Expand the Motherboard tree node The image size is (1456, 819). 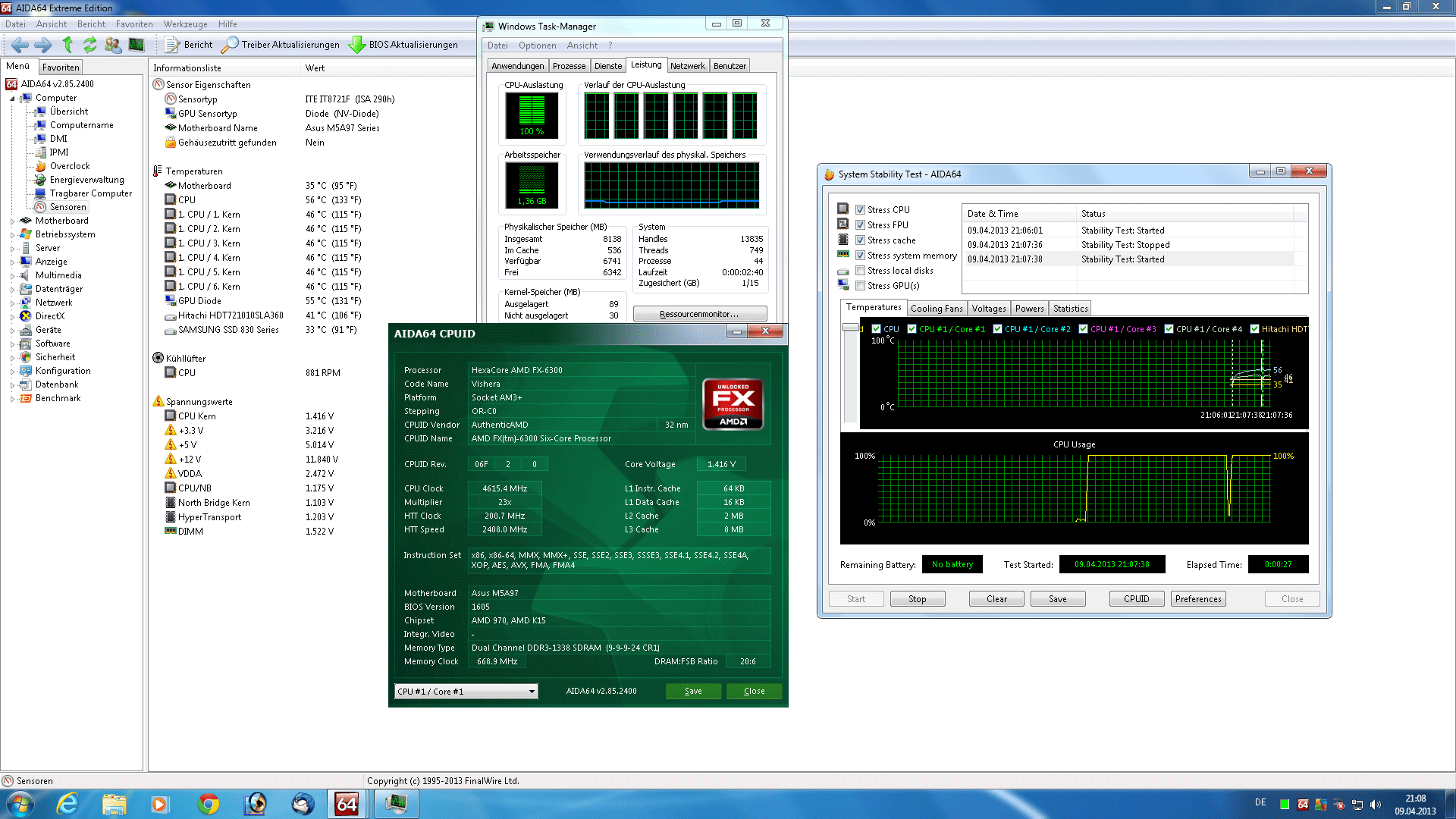click(13, 221)
